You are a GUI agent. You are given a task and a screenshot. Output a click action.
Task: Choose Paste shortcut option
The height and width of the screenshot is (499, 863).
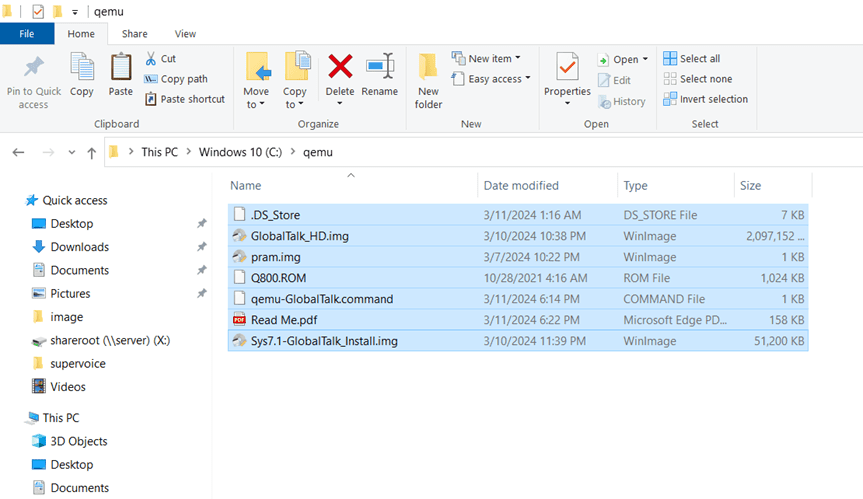tap(185, 99)
